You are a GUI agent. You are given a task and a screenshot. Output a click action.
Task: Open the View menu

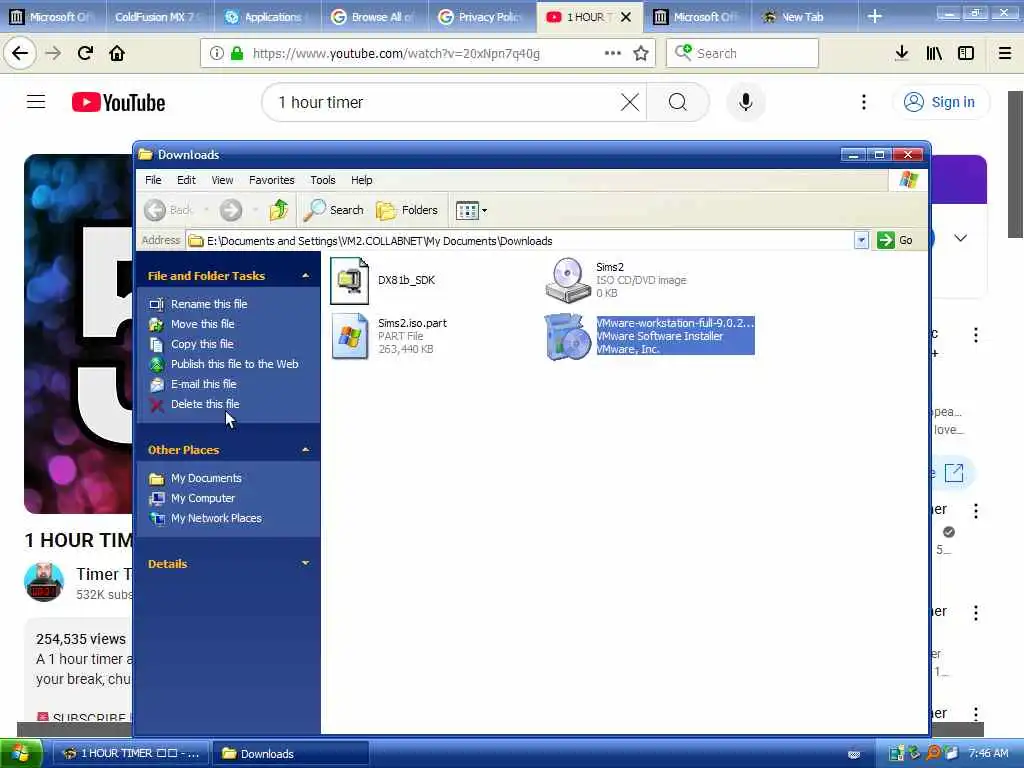[x=222, y=180]
